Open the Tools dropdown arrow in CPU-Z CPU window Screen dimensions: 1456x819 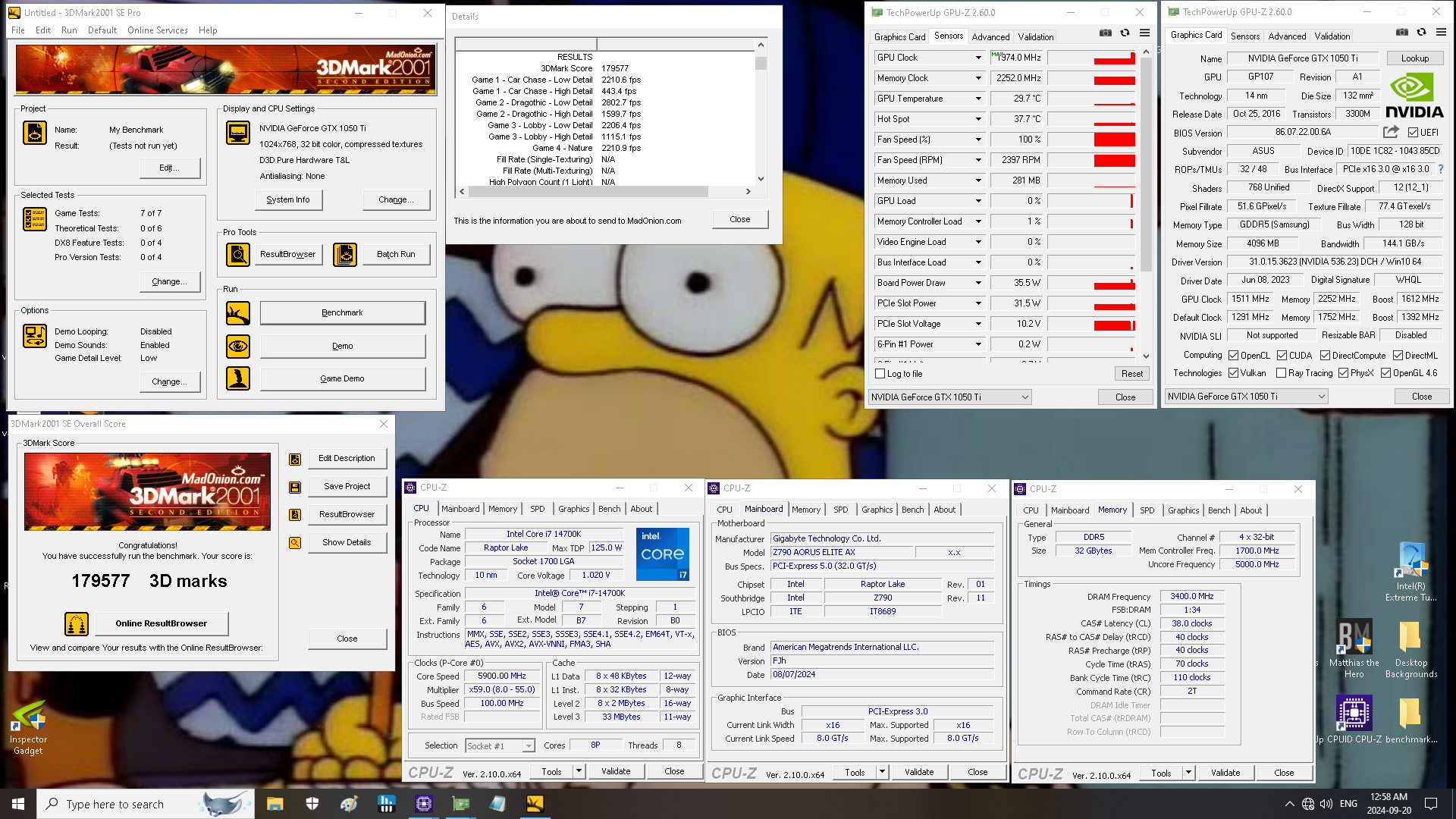pyautogui.click(x=579, y=771)
